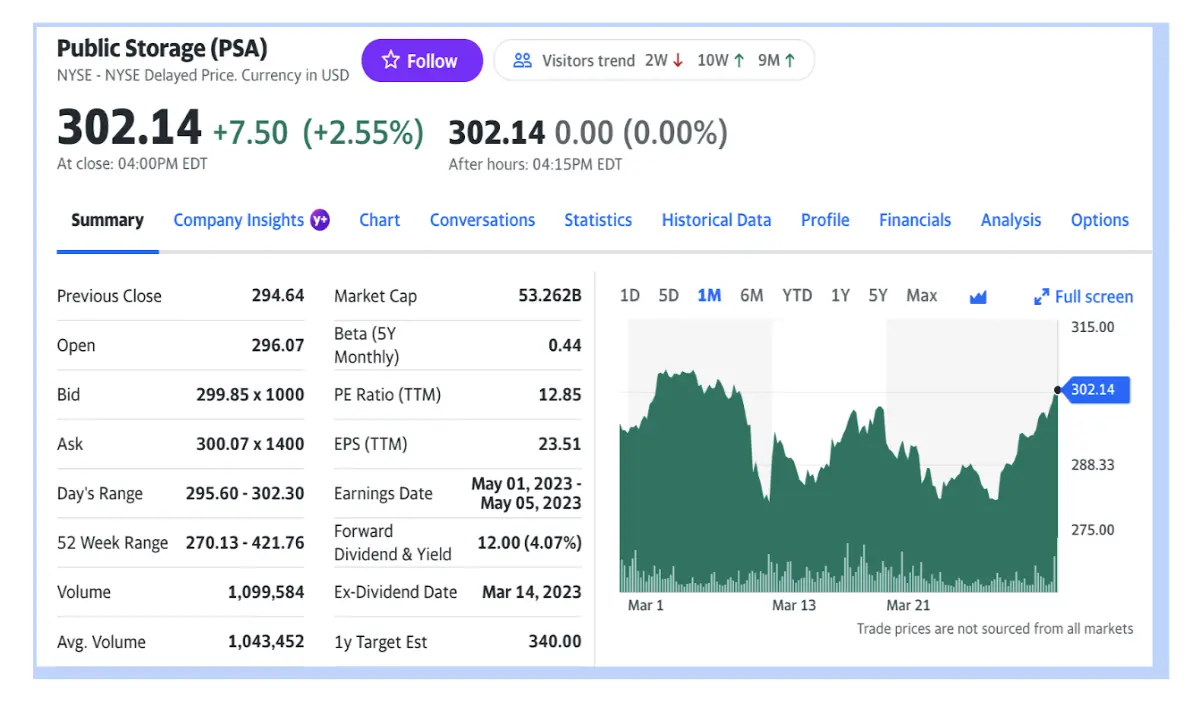Click the +7.50 price change text
The image size is (1200, 706).
pyautogui.click(x=250, y=132)
